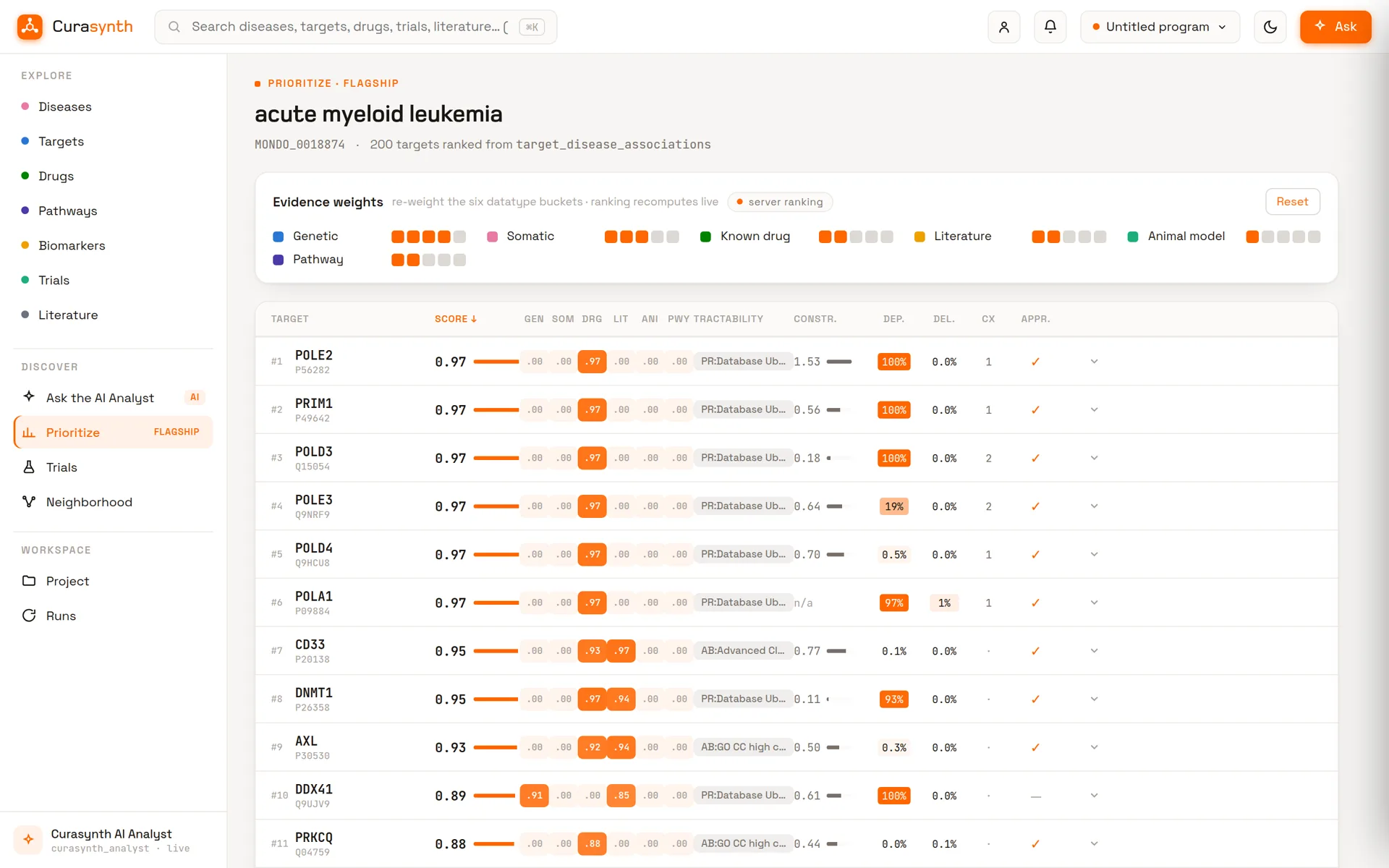
Task: Expand the DNMT1 row chevron
Action: (x=1094, y=699)
